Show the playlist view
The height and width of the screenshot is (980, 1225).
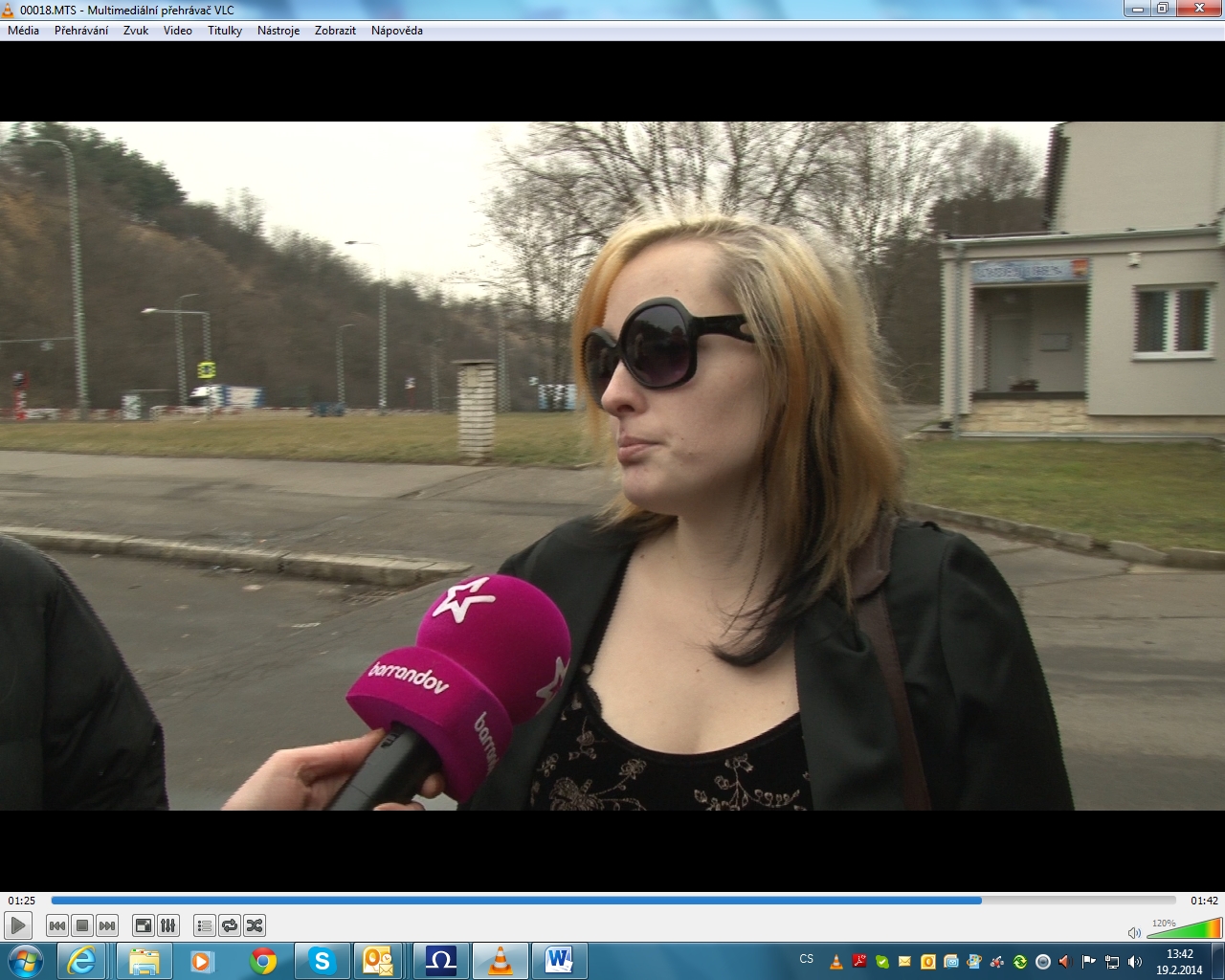(204, 925)
